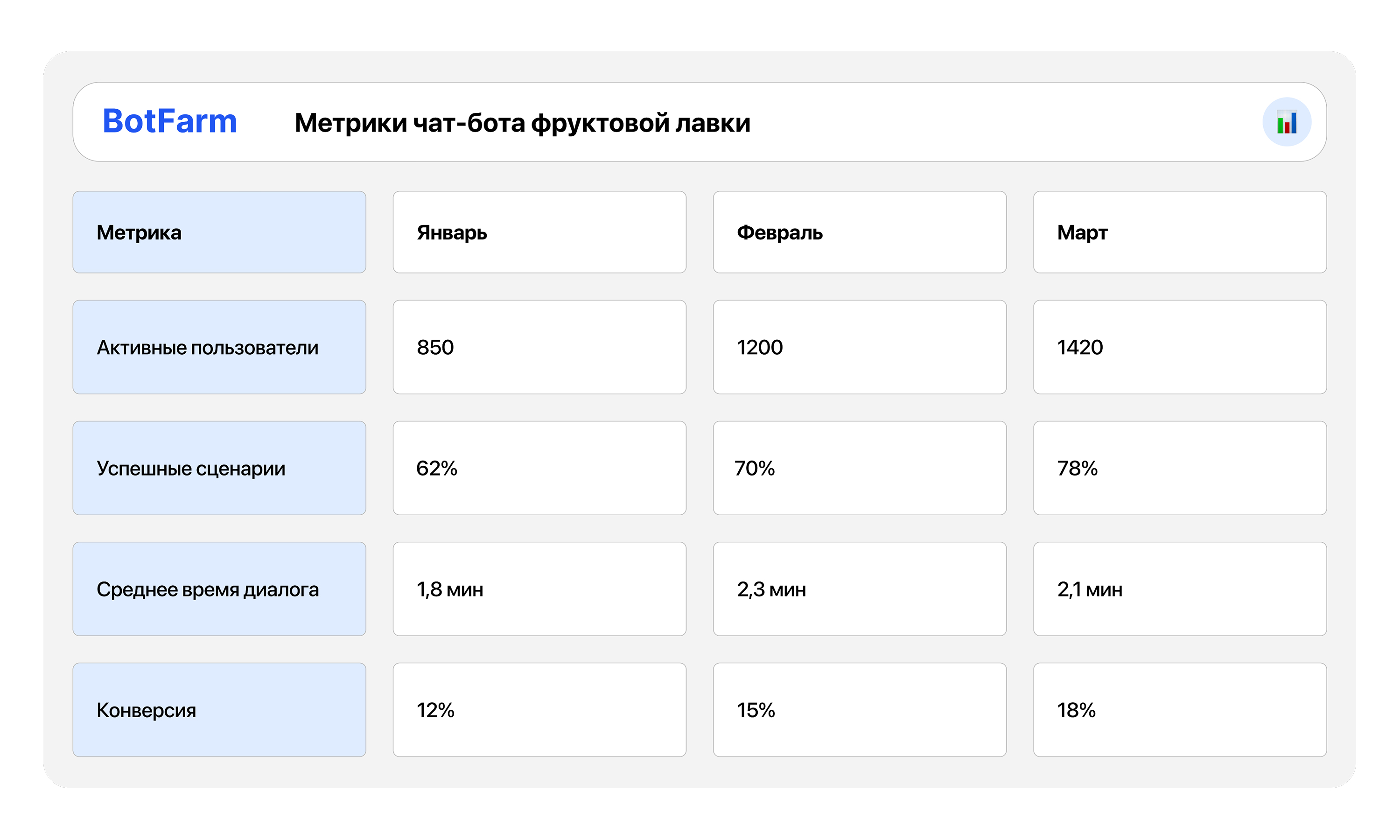
Task: Select the 2,3 мин February cell
Action: click(x=859, y=588)
